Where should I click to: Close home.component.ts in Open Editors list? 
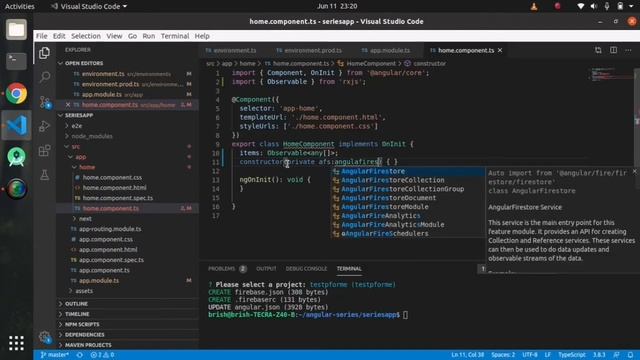(68, 105)
